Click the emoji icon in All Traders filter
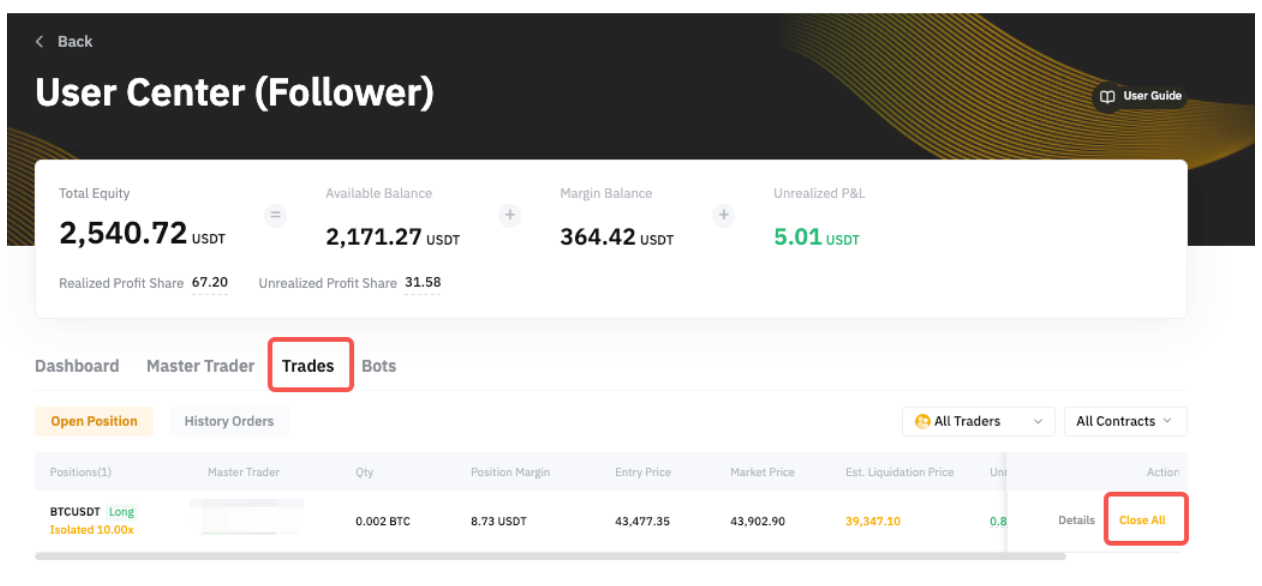This screenshot has width=1262, height=586. 923,422
